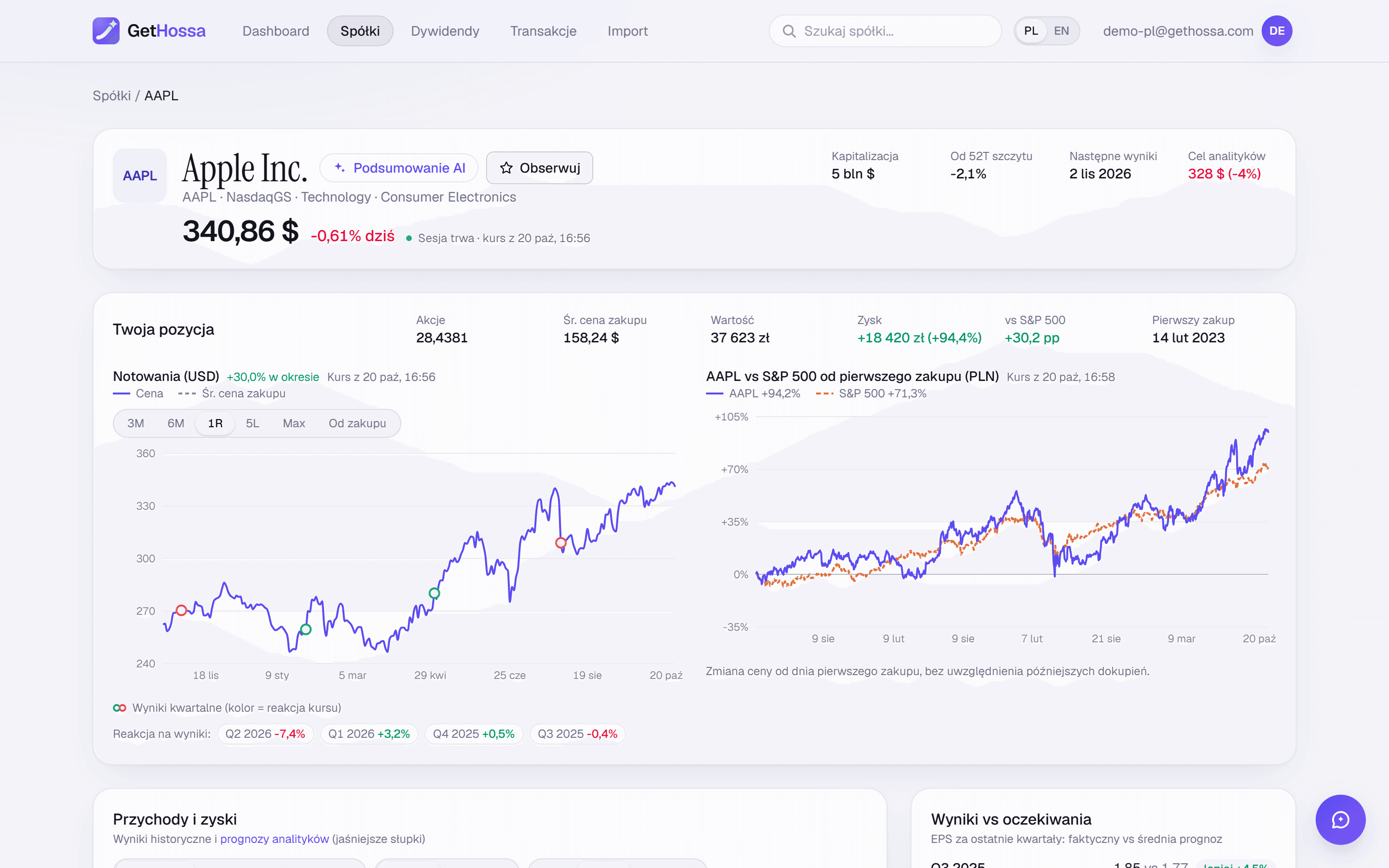Click the Cena legend line swatch
1389x868 pixels.
pos(122,393)
